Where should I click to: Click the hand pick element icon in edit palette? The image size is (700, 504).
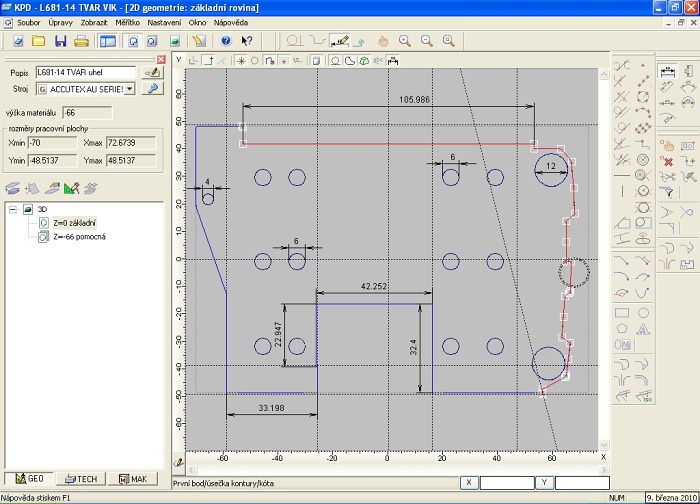pos(668,146)
